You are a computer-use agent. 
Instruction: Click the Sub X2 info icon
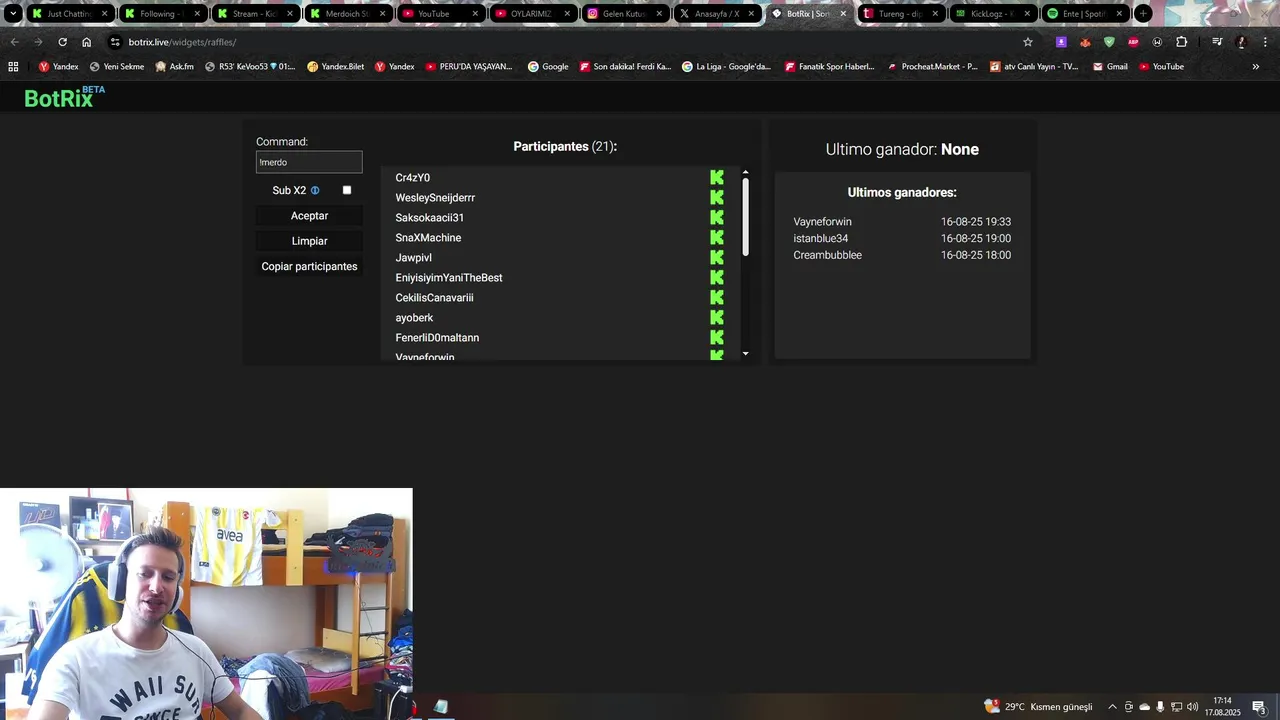[315, 190]
